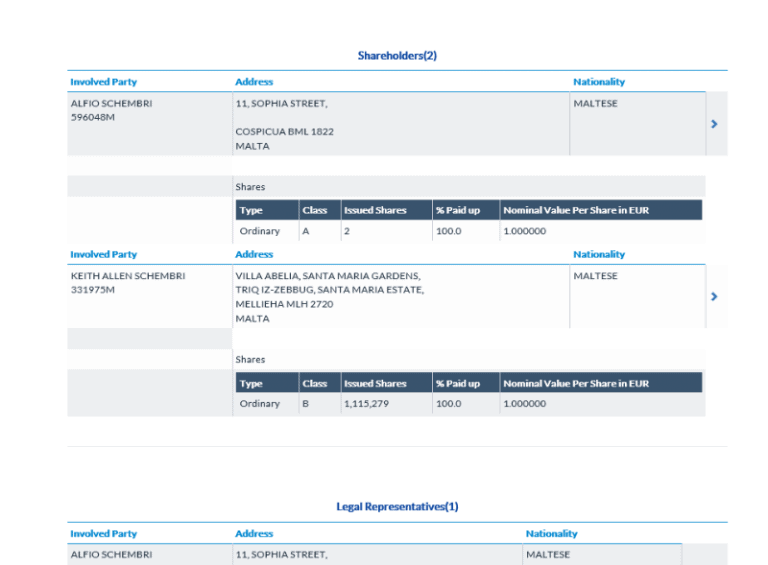Select KEITH ALLEN SCHEMBRI involved party name
The width and height of the screenshot is (768, 565).
pyautogui.click(x=127, y=276)
